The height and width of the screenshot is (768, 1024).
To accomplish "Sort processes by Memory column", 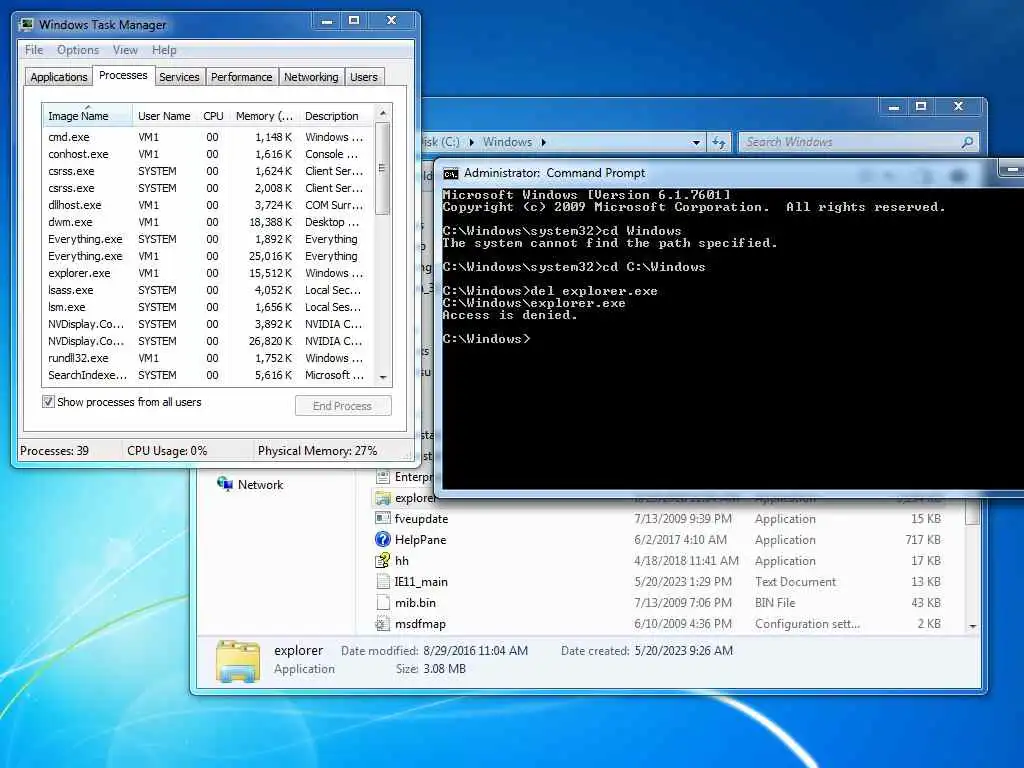I will click(264, 116).
